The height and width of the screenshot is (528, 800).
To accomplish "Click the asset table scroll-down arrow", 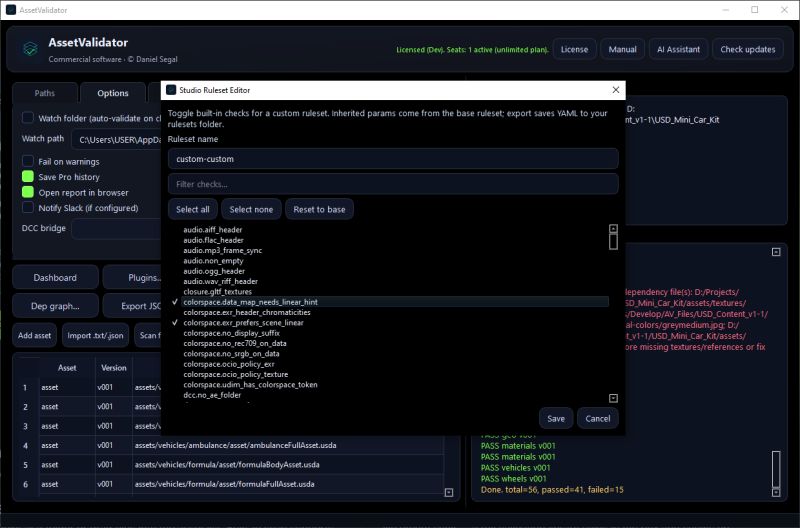I will [x=449, y=492].
